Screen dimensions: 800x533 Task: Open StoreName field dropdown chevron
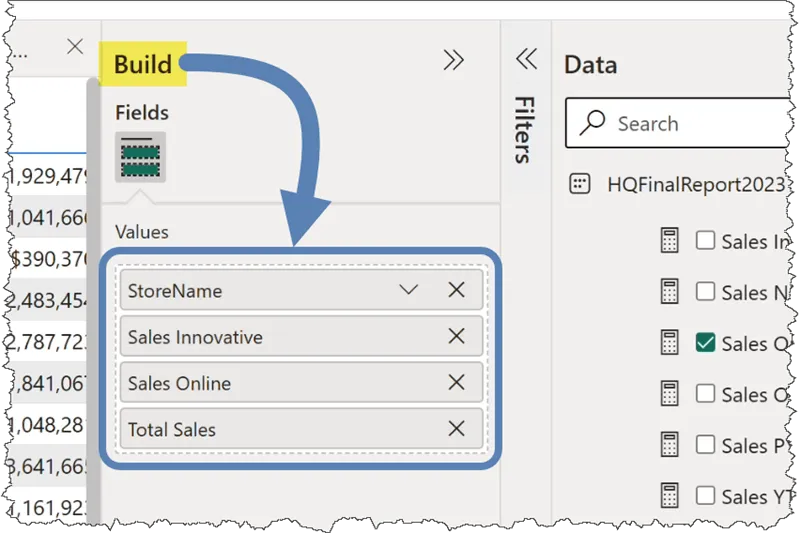(x=408, y=291)
